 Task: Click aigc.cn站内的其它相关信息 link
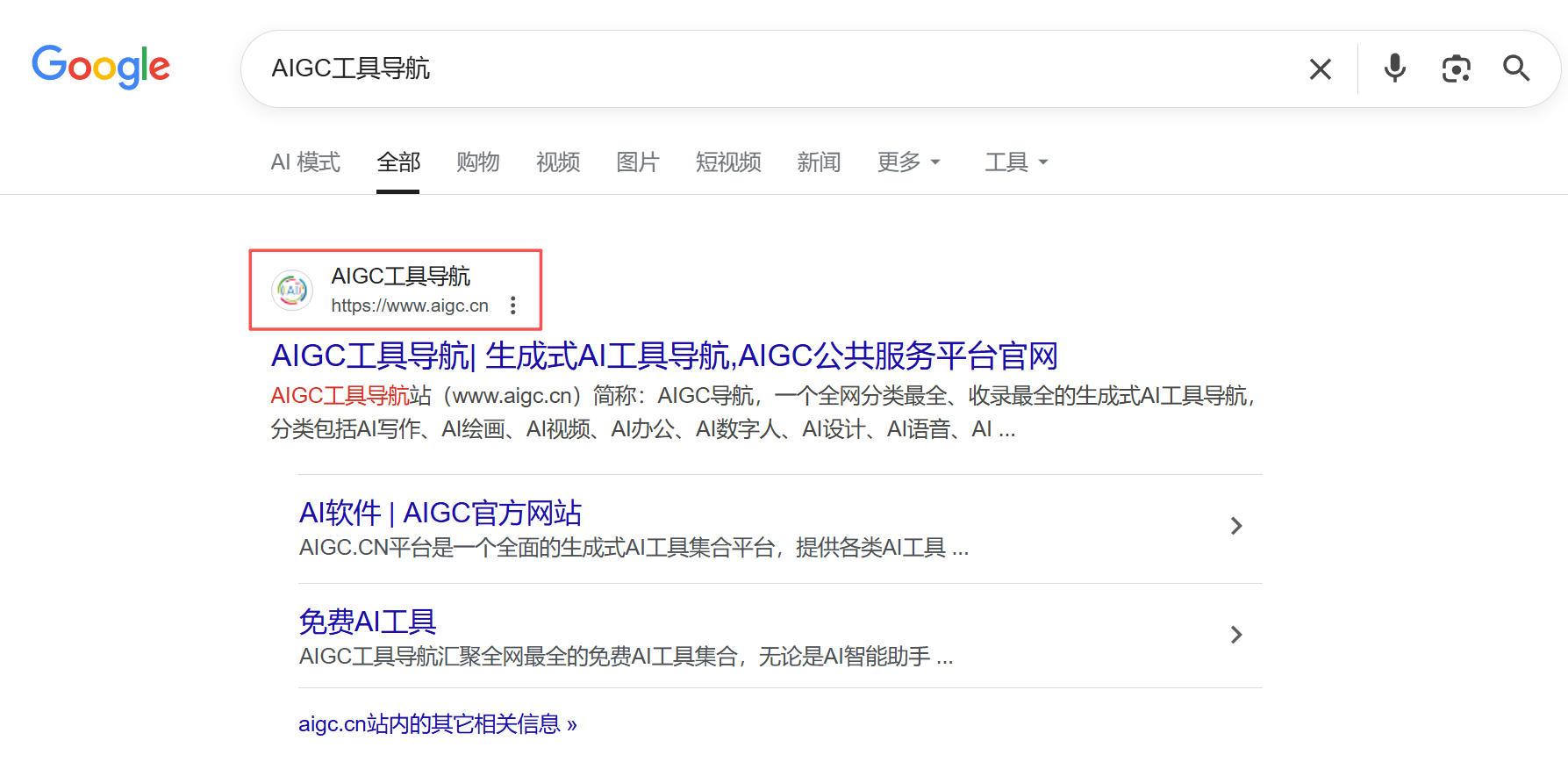tap(437, 724)
